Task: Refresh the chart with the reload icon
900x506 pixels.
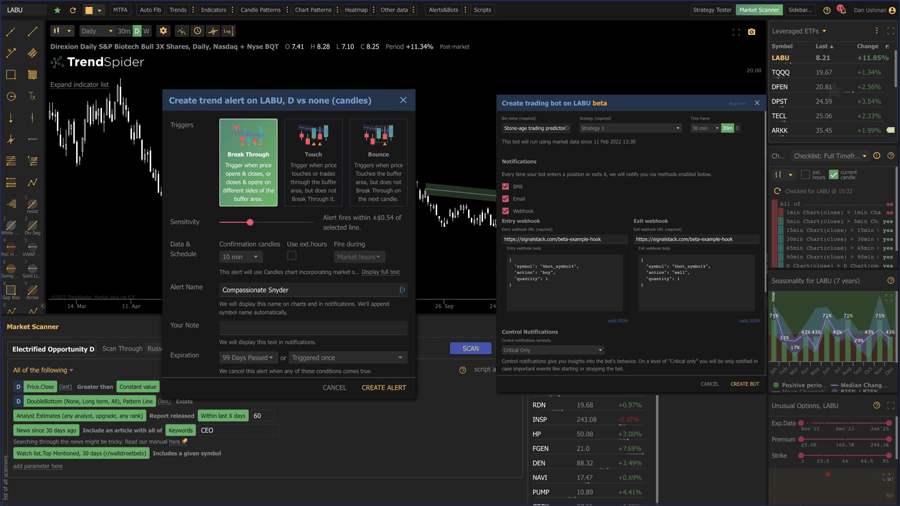Action: 72,10
